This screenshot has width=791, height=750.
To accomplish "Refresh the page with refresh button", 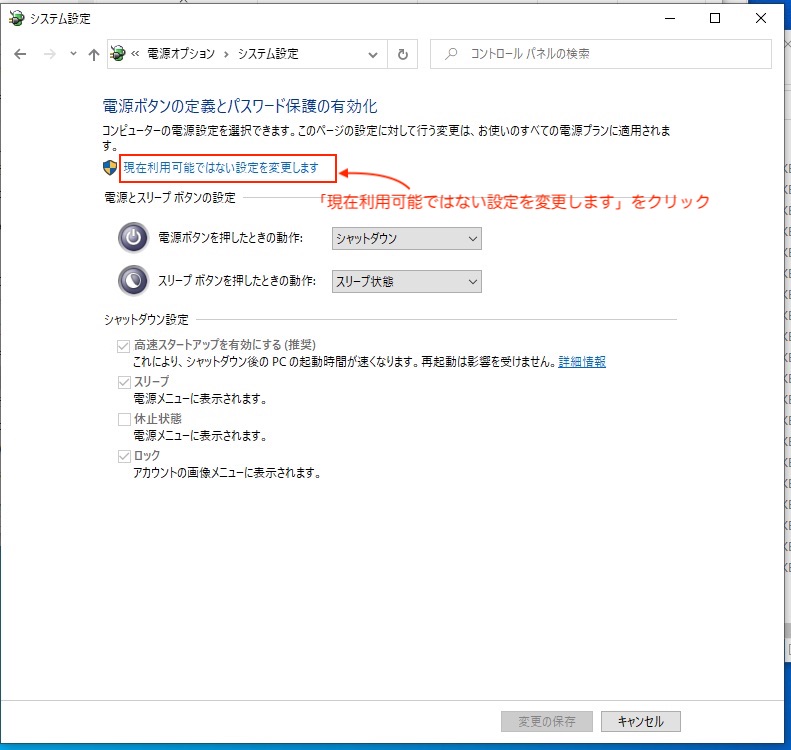I will [403, 54].
